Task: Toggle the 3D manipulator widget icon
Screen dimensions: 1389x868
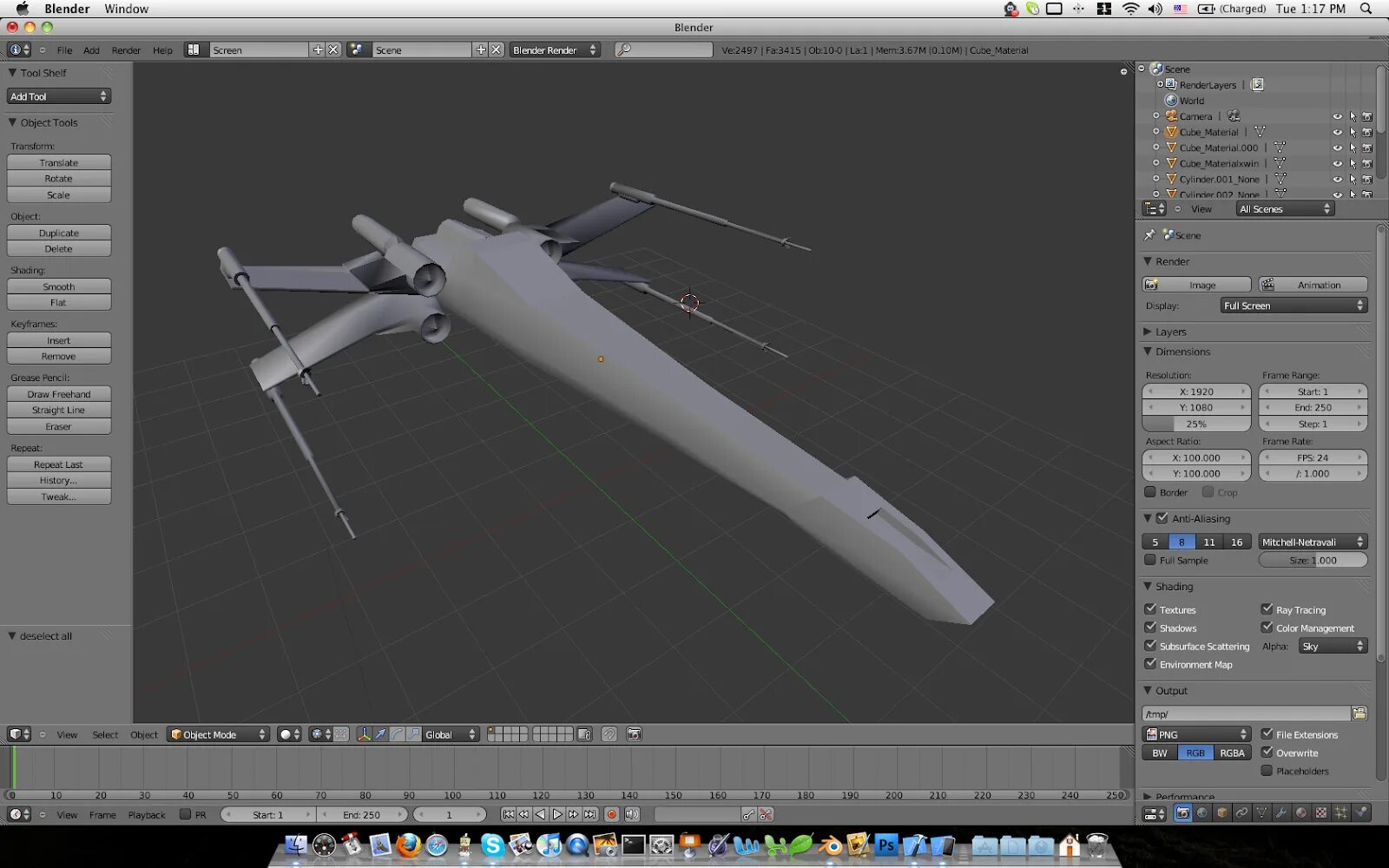Action: pyautogui.click(x=364, y=734)
